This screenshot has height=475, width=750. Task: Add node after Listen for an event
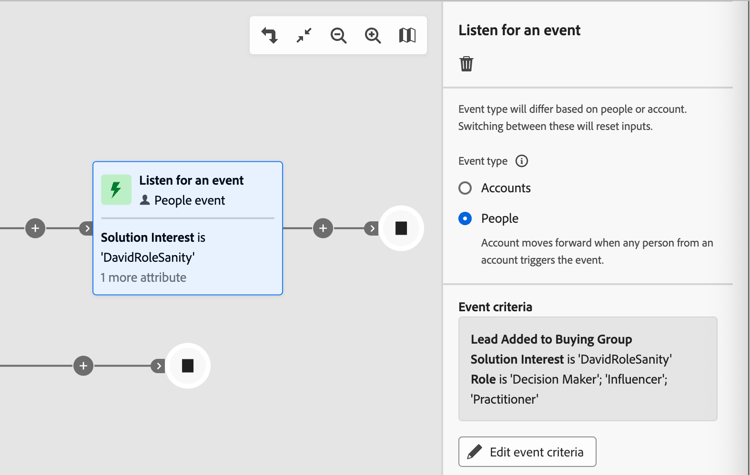[323, 228]
